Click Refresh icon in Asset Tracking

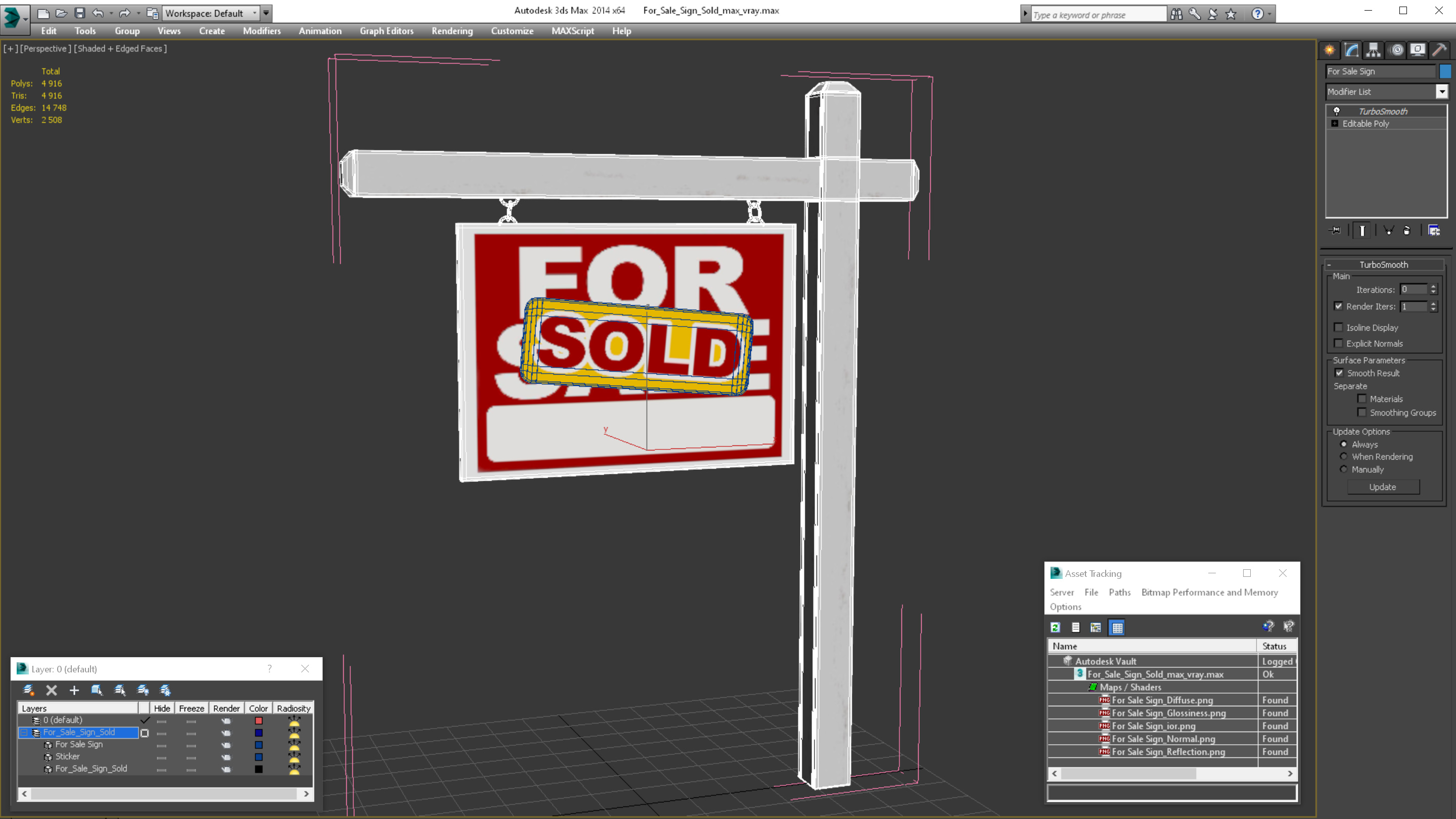pos(1055,627)
